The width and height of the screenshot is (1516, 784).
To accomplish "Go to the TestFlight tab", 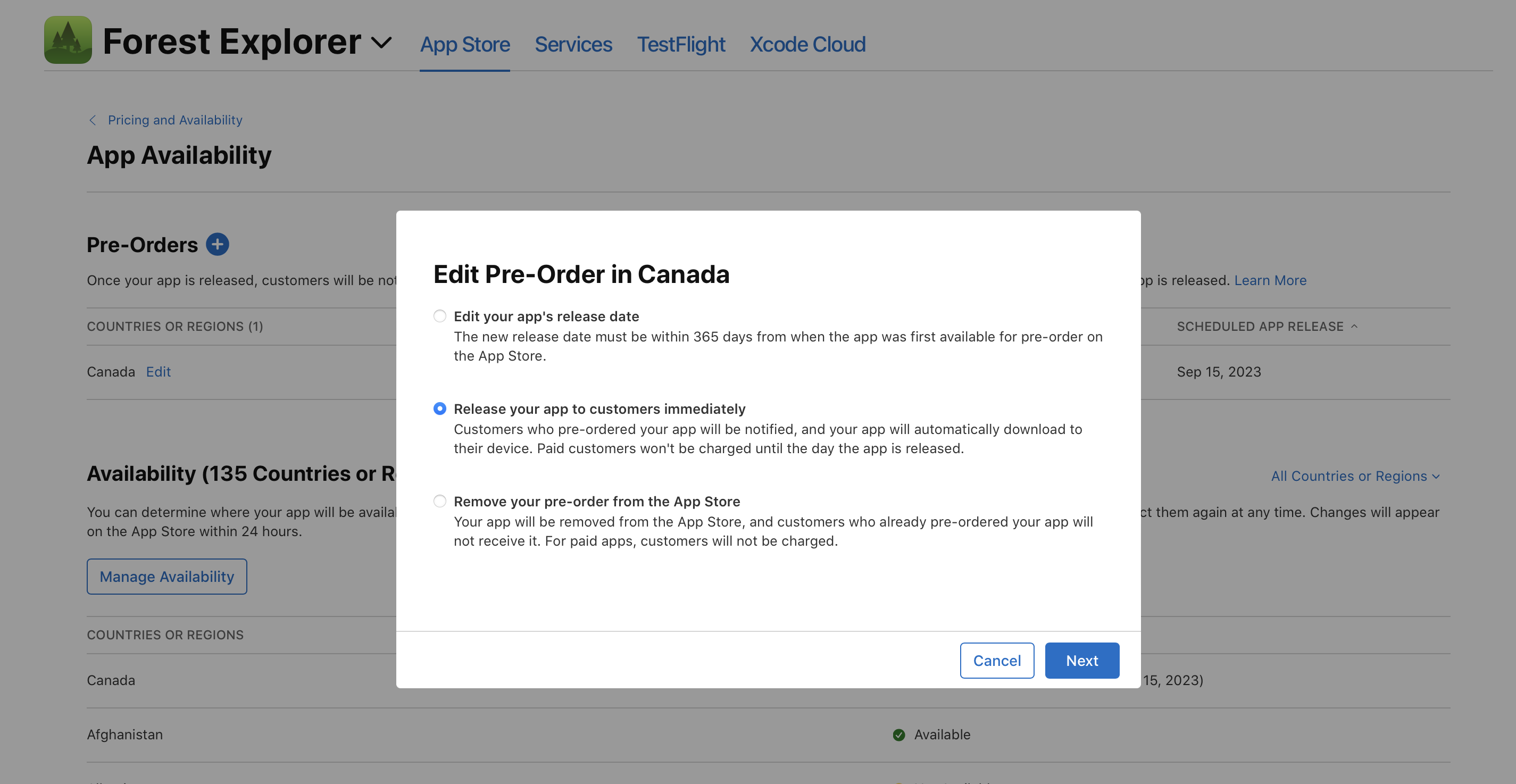I will 681,44.
